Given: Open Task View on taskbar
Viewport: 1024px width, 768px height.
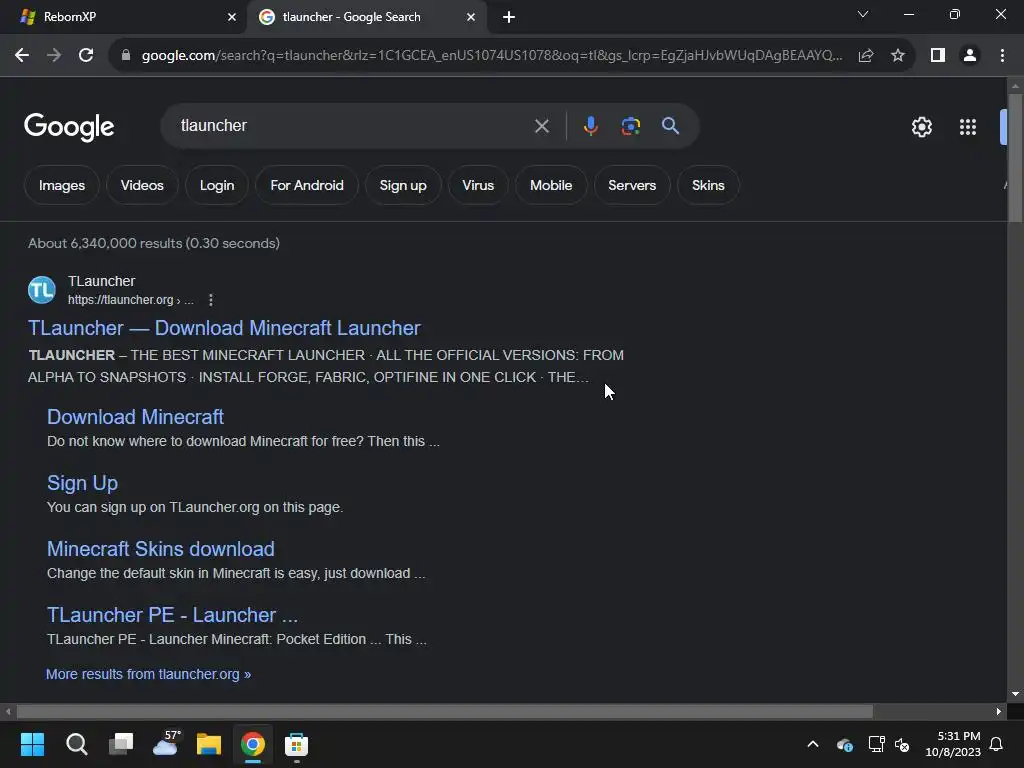Looking at the screenshot, I should click(121, 744).
